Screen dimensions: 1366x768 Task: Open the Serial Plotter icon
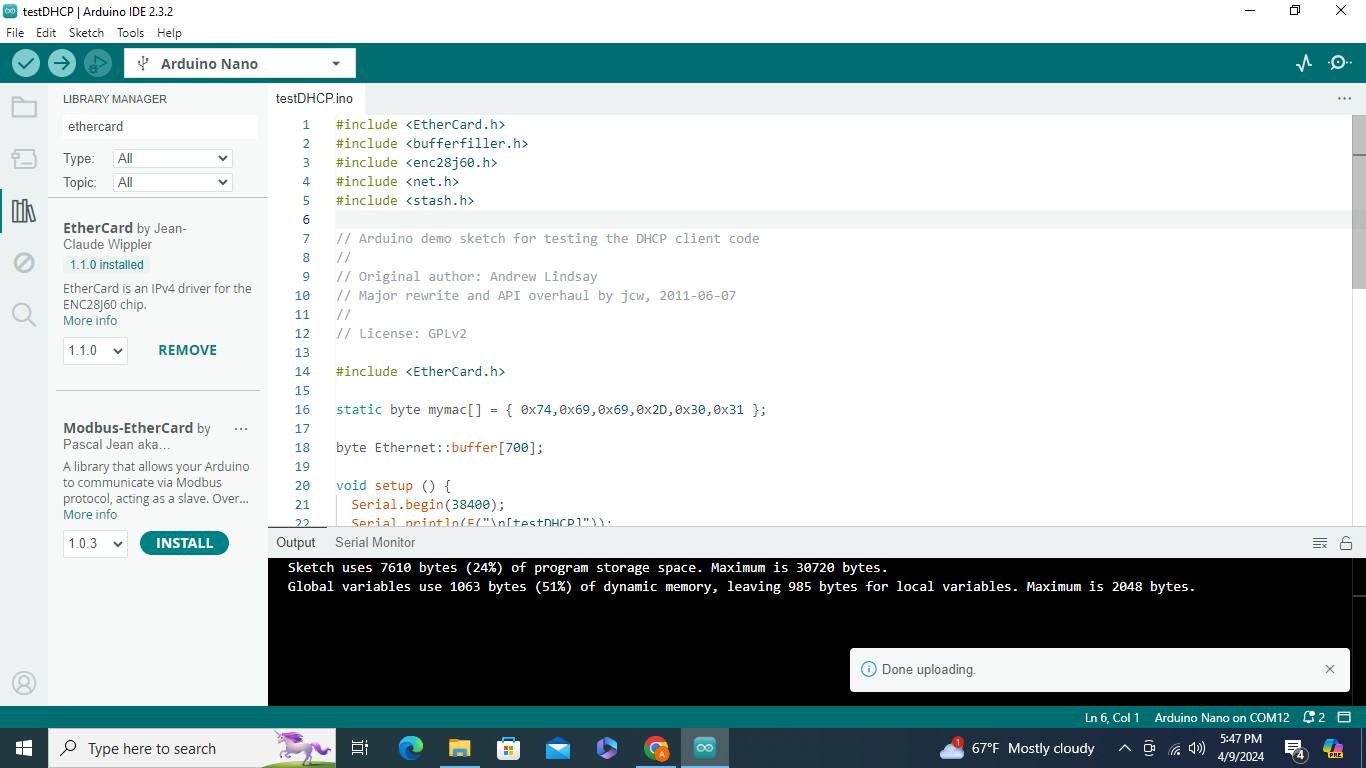pos(1303,63)
